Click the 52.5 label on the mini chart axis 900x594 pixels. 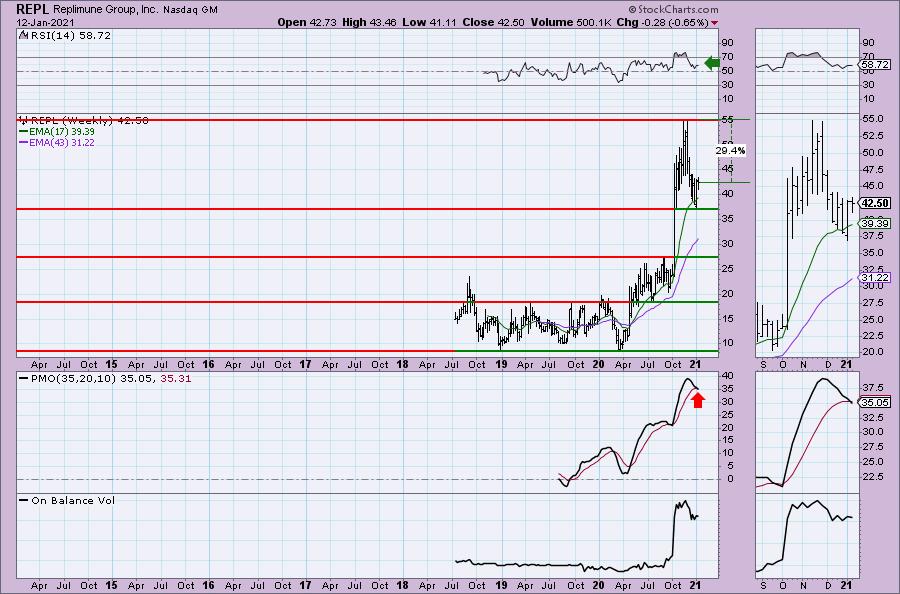tap(872, 135)
